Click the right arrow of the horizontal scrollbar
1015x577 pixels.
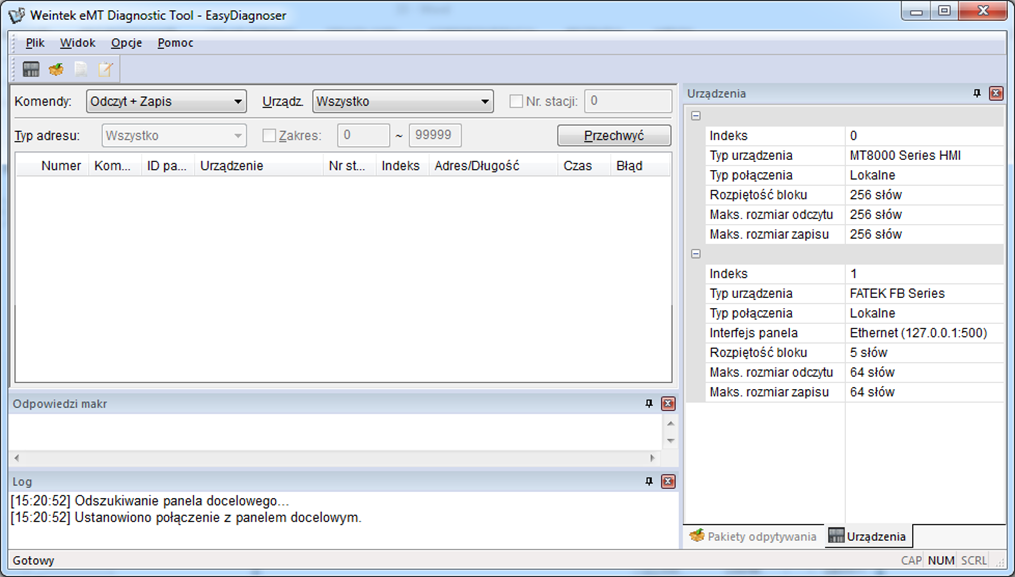pos(652,458)
